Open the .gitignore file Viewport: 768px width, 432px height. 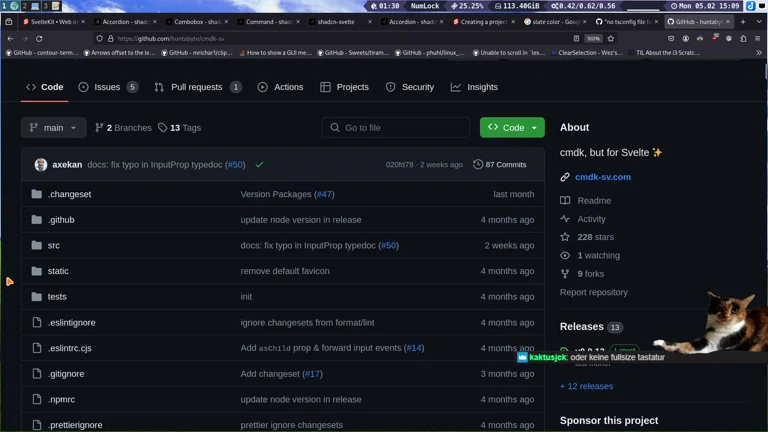click(x=66, y=374)
